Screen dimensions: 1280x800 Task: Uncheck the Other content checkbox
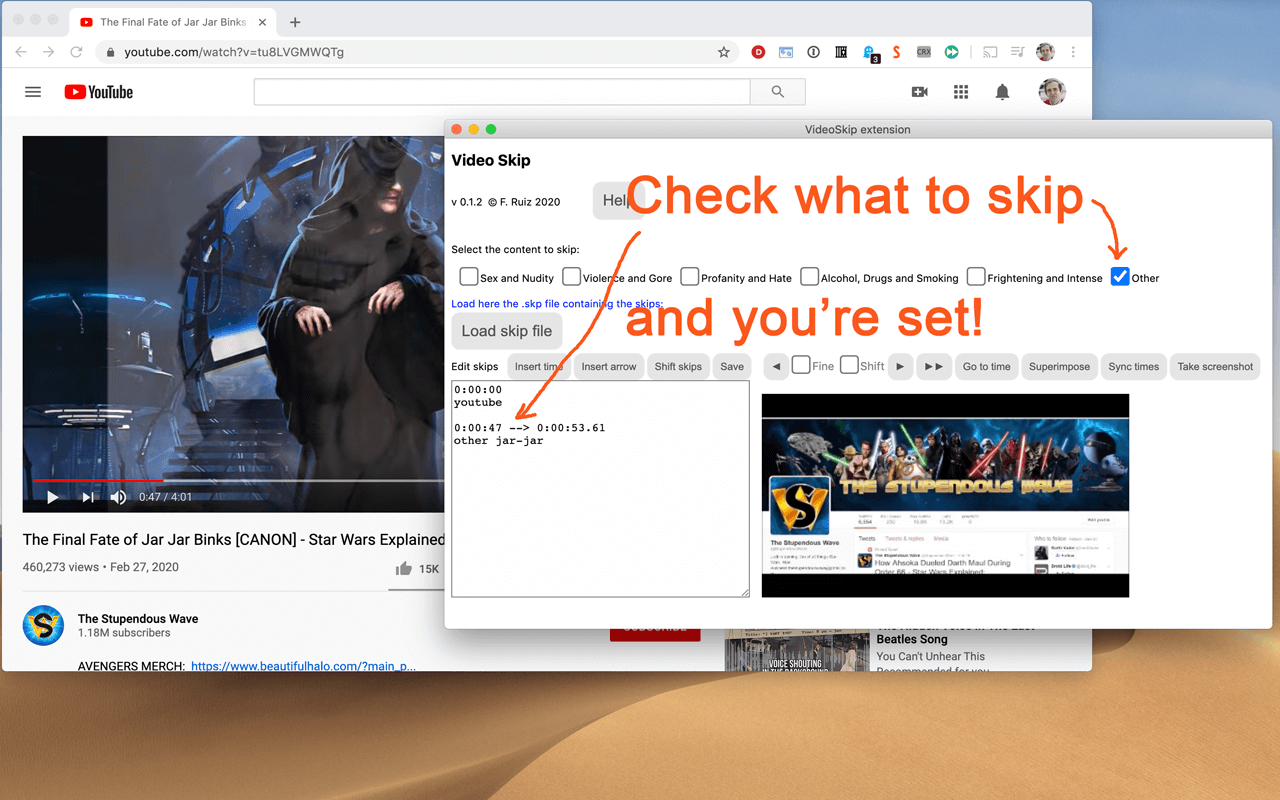coord(1119,277)
